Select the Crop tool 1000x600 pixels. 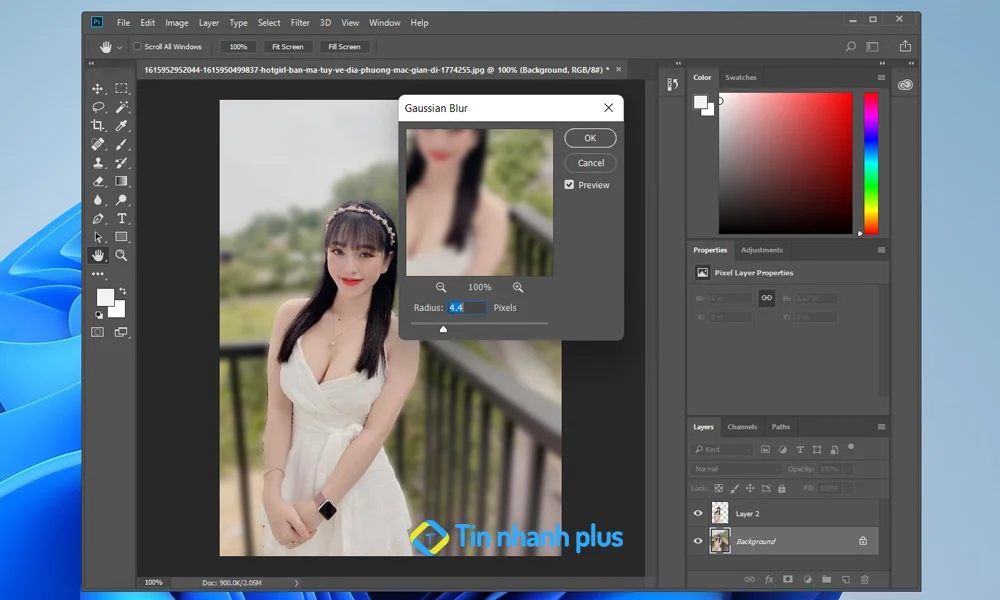[x=98, y=125]
